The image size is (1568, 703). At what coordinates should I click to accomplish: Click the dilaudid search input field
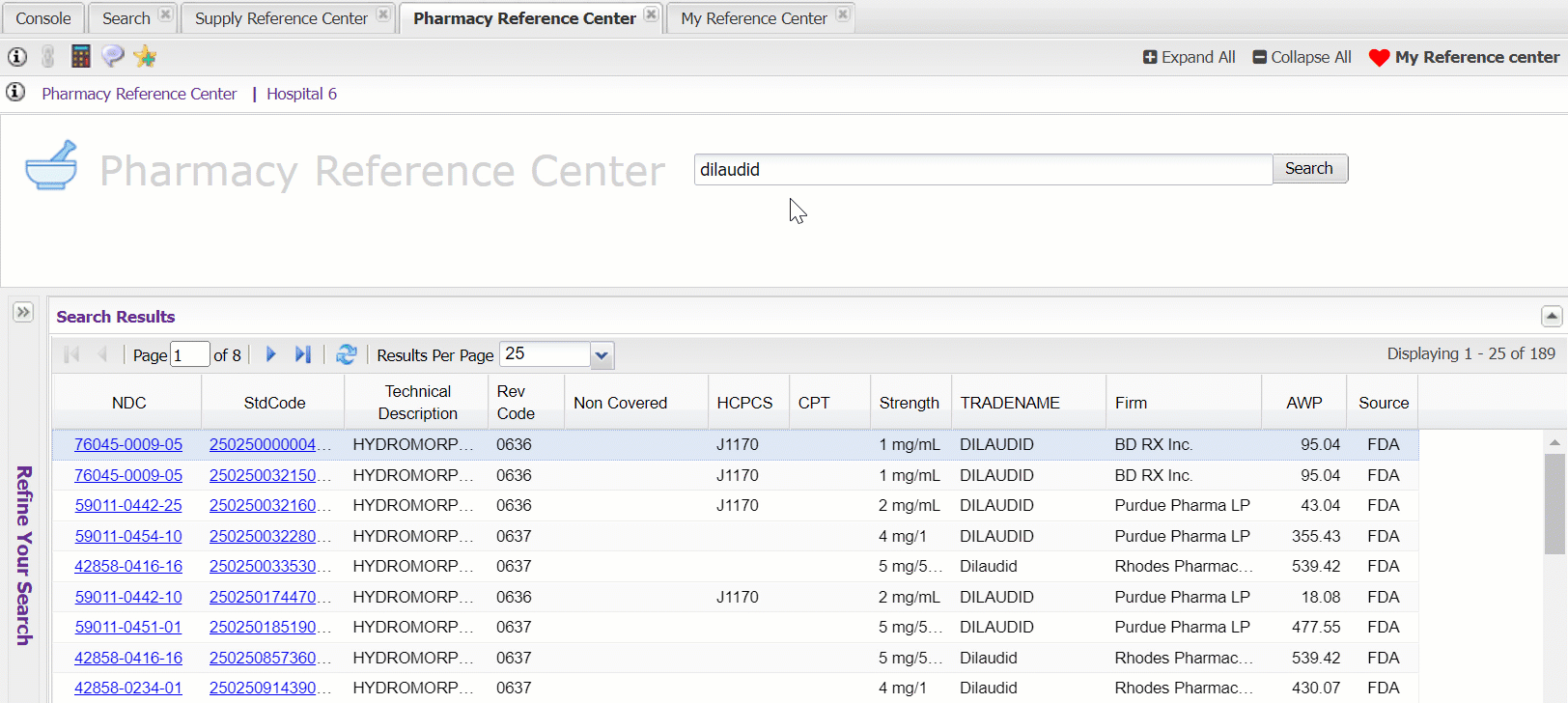coord(982,170)
